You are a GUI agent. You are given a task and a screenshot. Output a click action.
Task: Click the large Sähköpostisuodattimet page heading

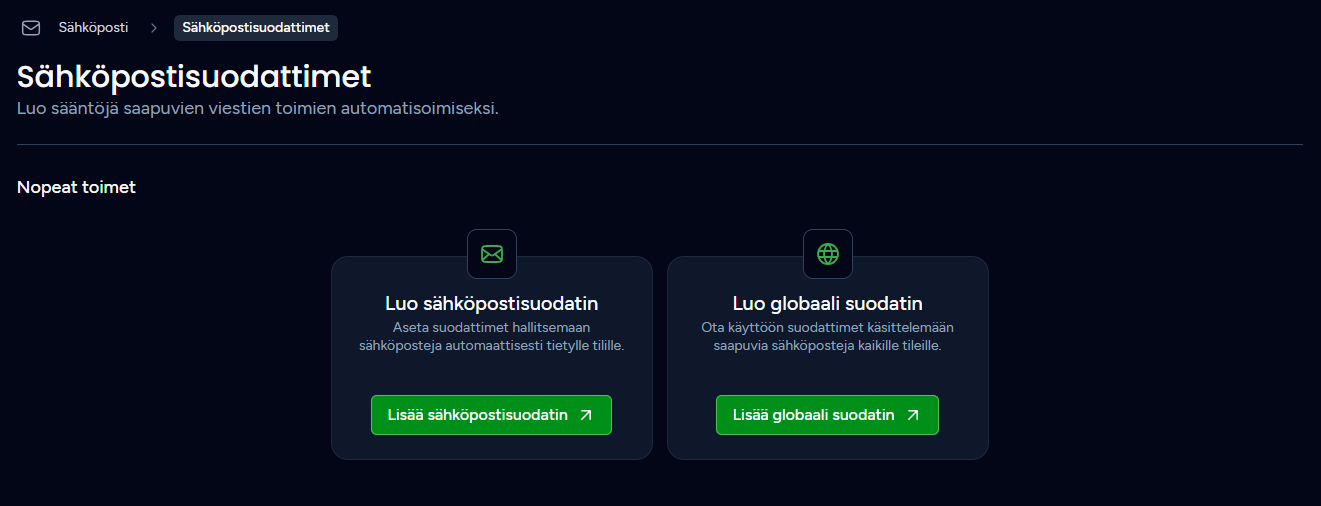tap(194, 77)
